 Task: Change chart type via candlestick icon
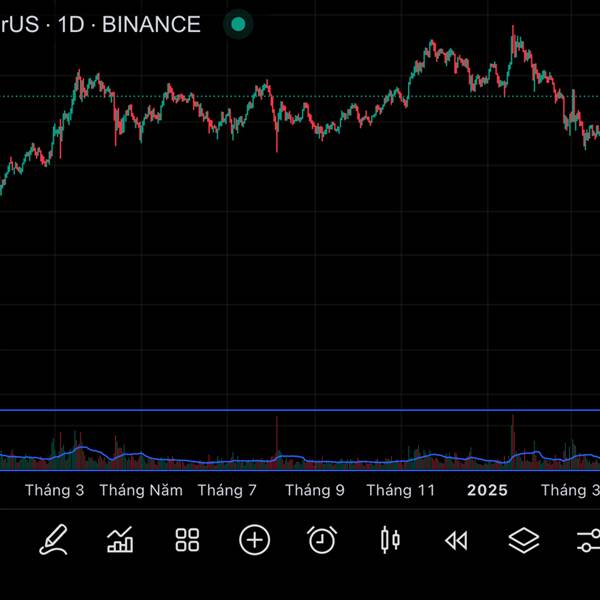[x=390, y=540]
